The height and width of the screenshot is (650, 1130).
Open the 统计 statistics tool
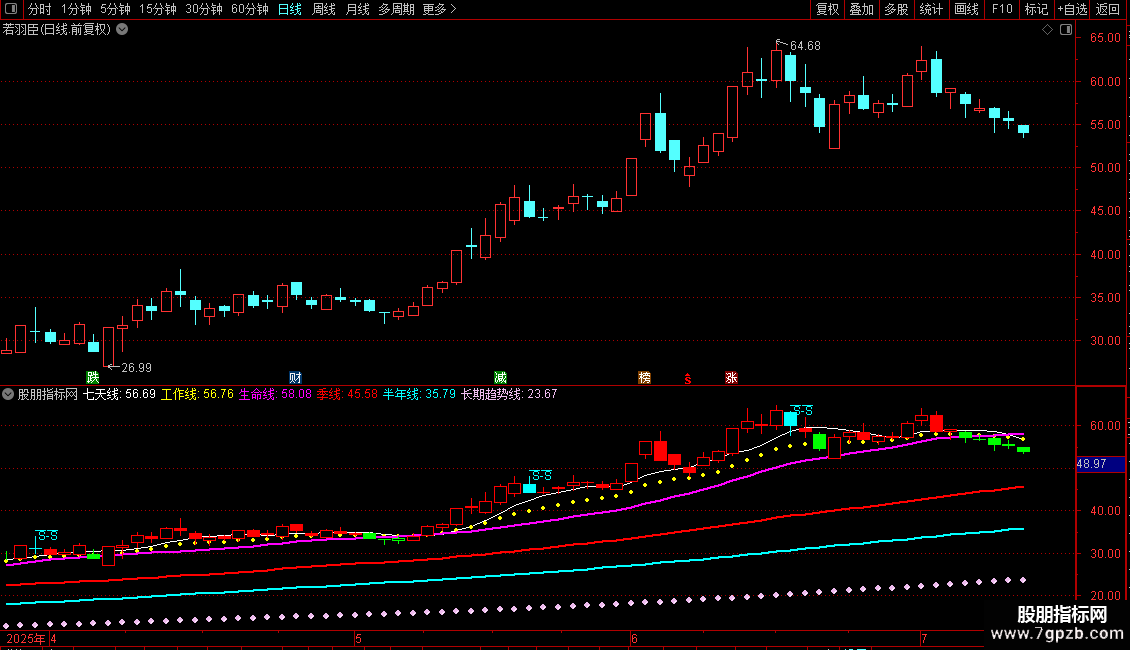click(x=931, y=9)
